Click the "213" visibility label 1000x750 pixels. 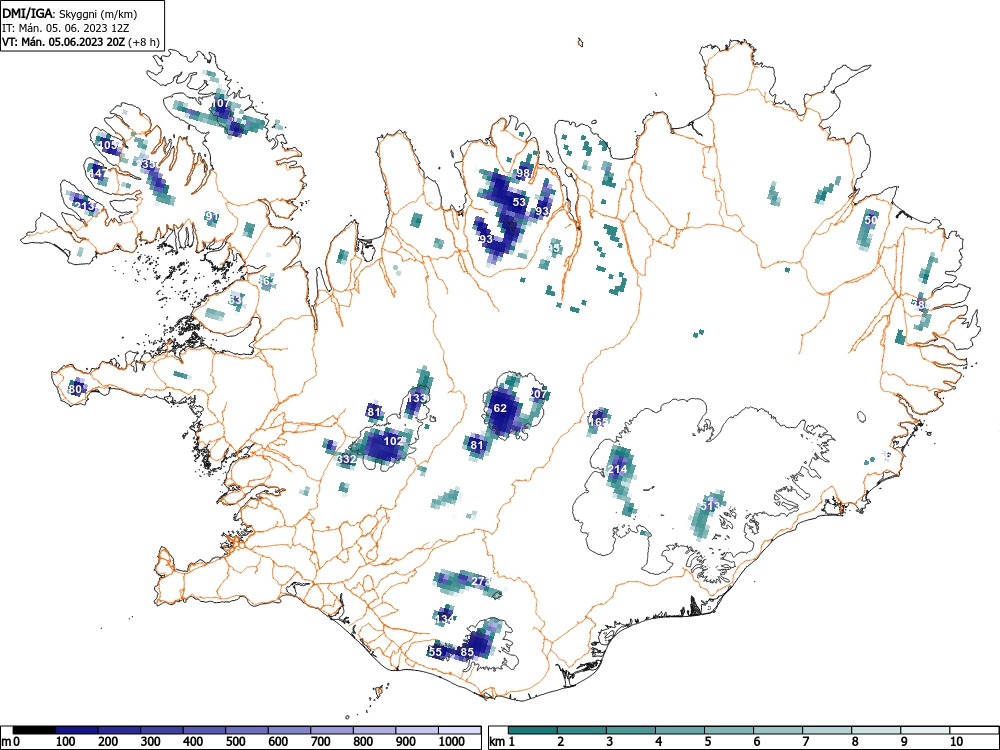click(x=84, y=206)
